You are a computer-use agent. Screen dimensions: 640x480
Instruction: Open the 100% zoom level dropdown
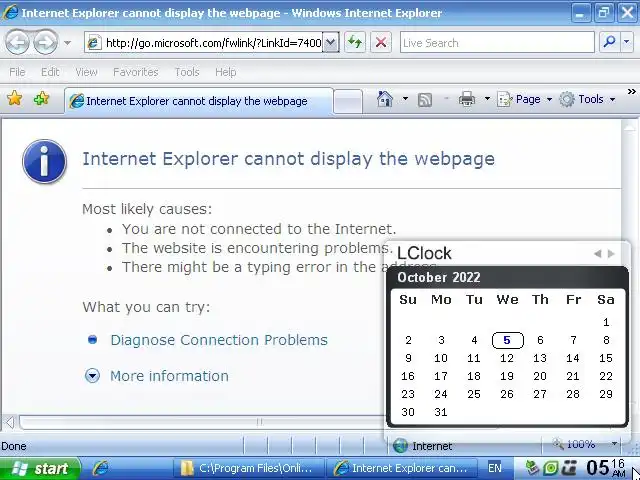(614, 444)
